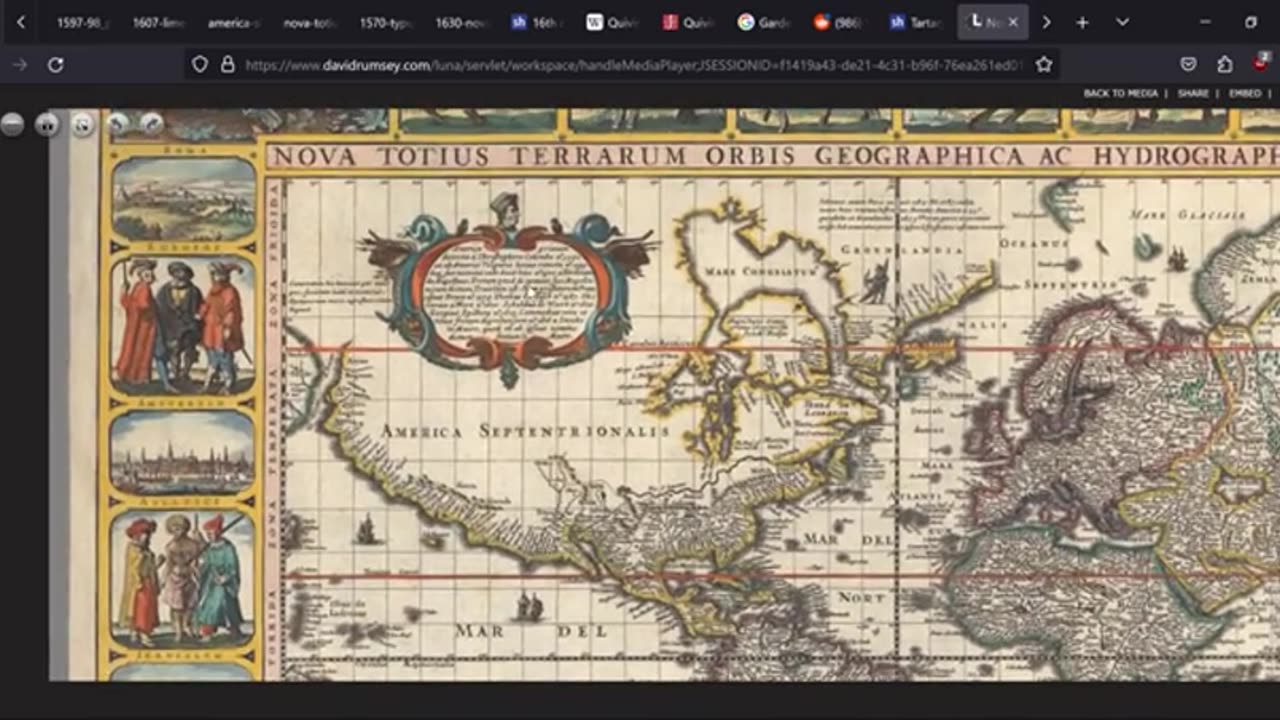1280x720 pixels.
Task: Click the red toolbar icon with badge
Action: (x=1261, y=65)
